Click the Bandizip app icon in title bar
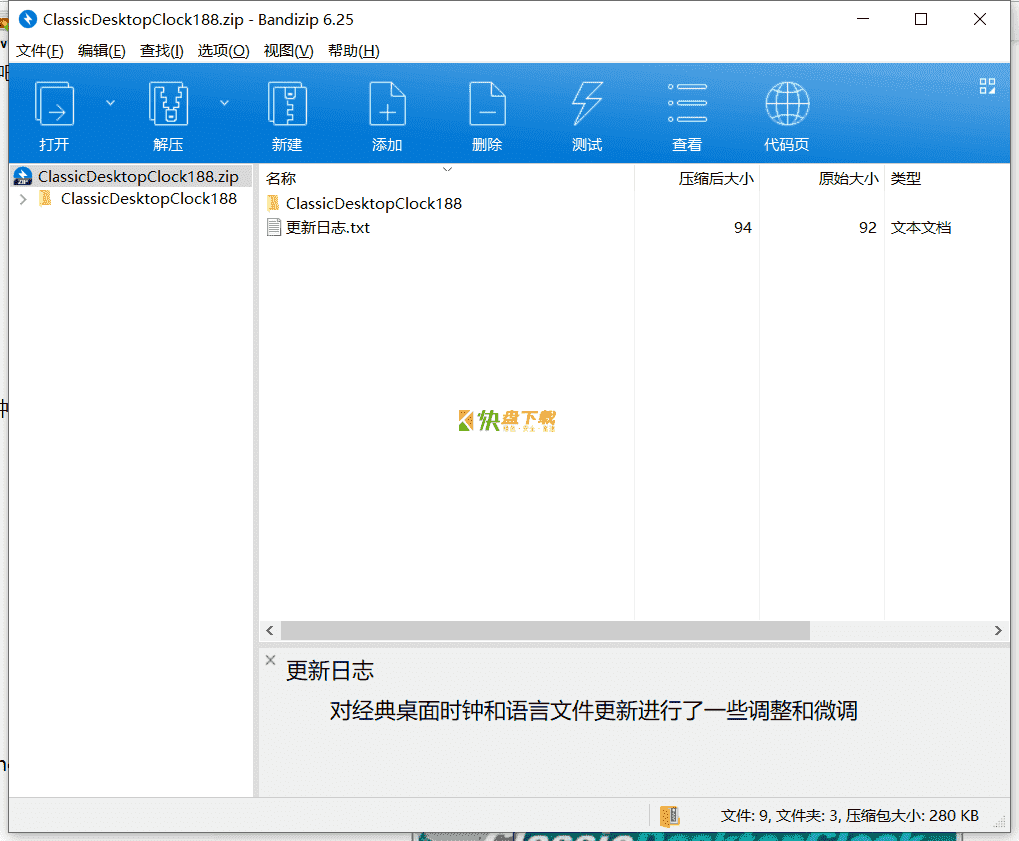The width and height of the screenshot is (1019, 841). point(28,19)
